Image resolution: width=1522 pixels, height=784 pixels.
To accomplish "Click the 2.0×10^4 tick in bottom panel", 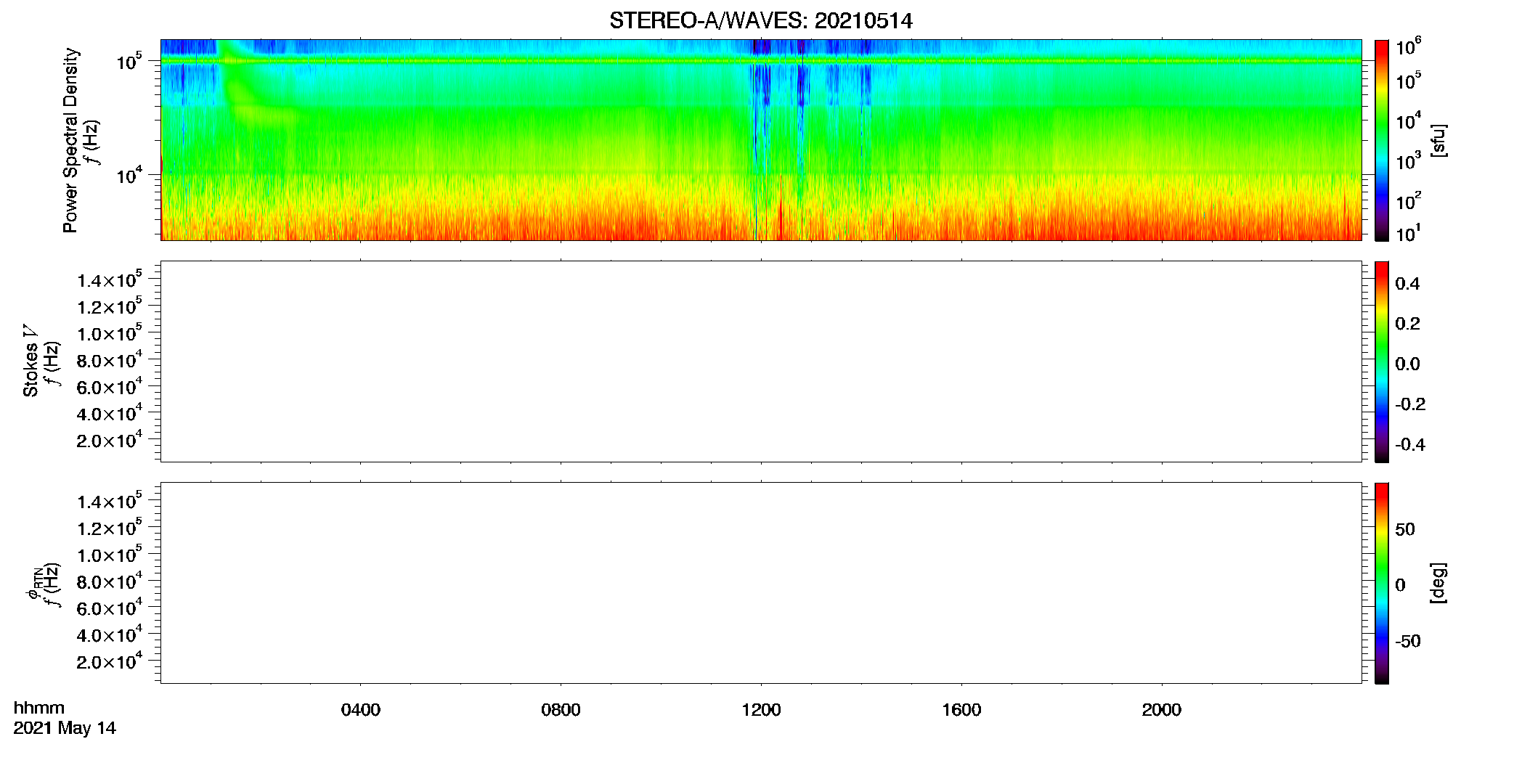I will tap(110, 661).
